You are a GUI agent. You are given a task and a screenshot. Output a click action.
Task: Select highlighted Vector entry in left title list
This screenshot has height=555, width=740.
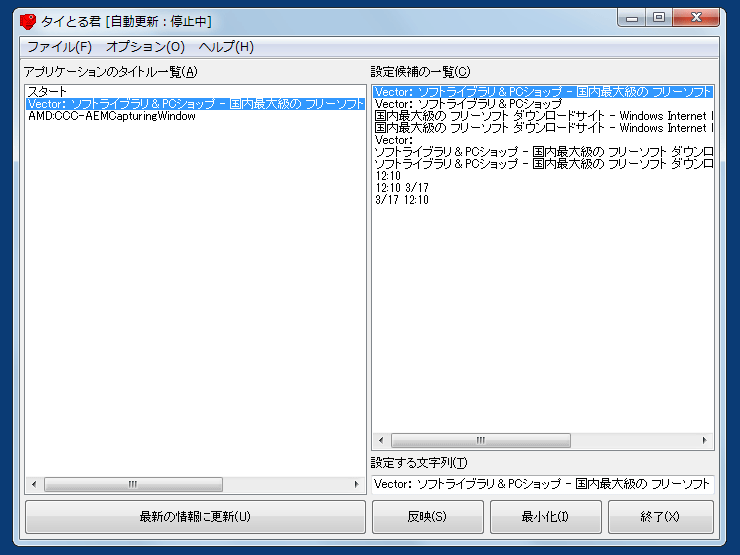click(x=195, y=104)
